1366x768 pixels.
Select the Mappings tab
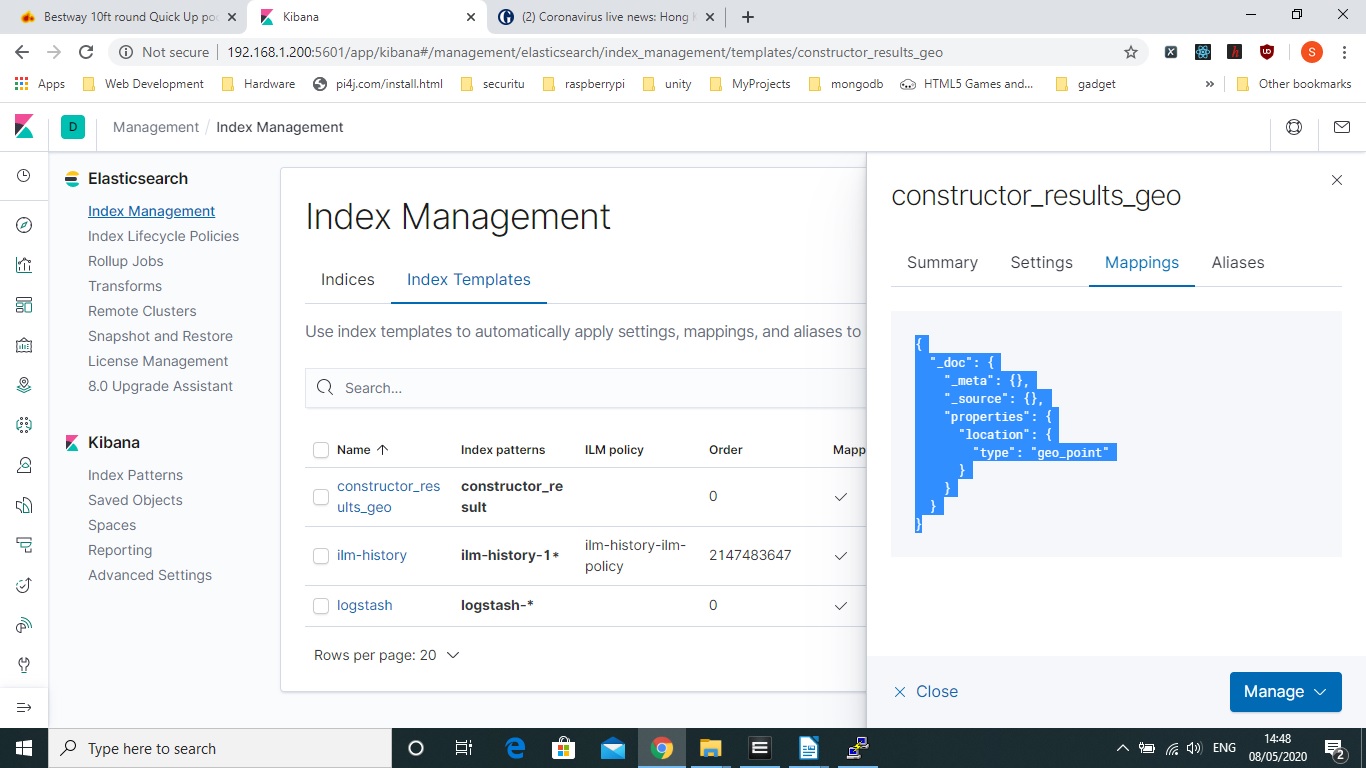[1142, 262]
